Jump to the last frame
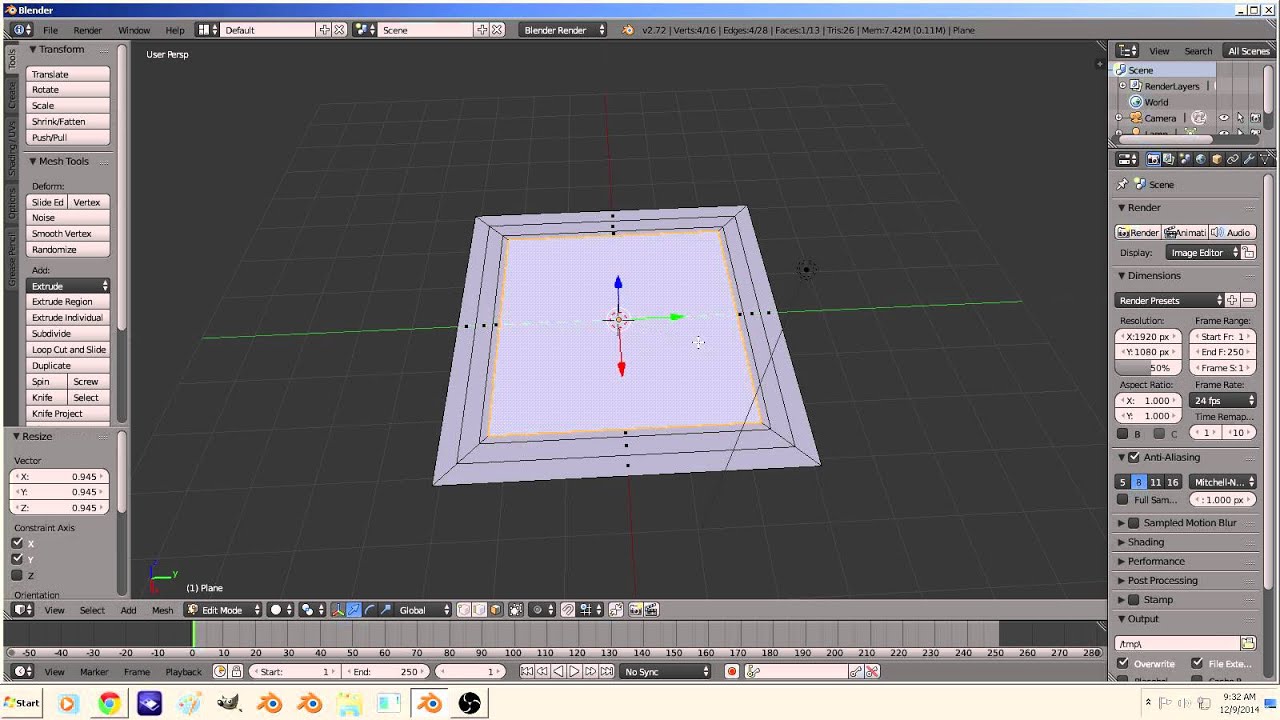1280x720 pixels. tap(606, 672)
